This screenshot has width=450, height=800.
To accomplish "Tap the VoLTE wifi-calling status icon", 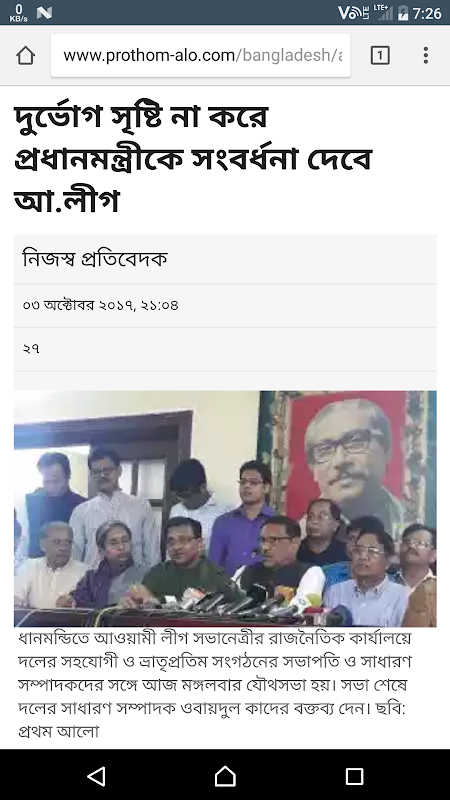I will [x=354, y=12].
